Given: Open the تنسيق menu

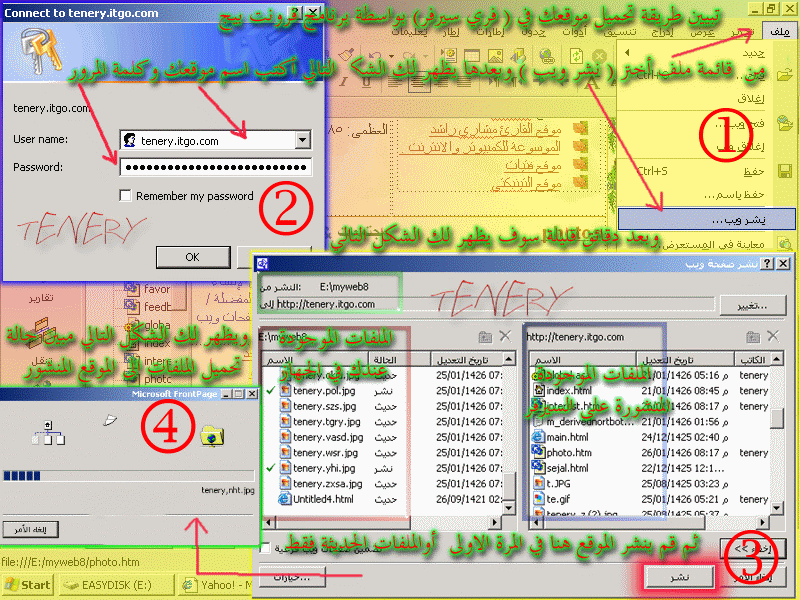Looking at the screenshot, I should coord(620,32).
